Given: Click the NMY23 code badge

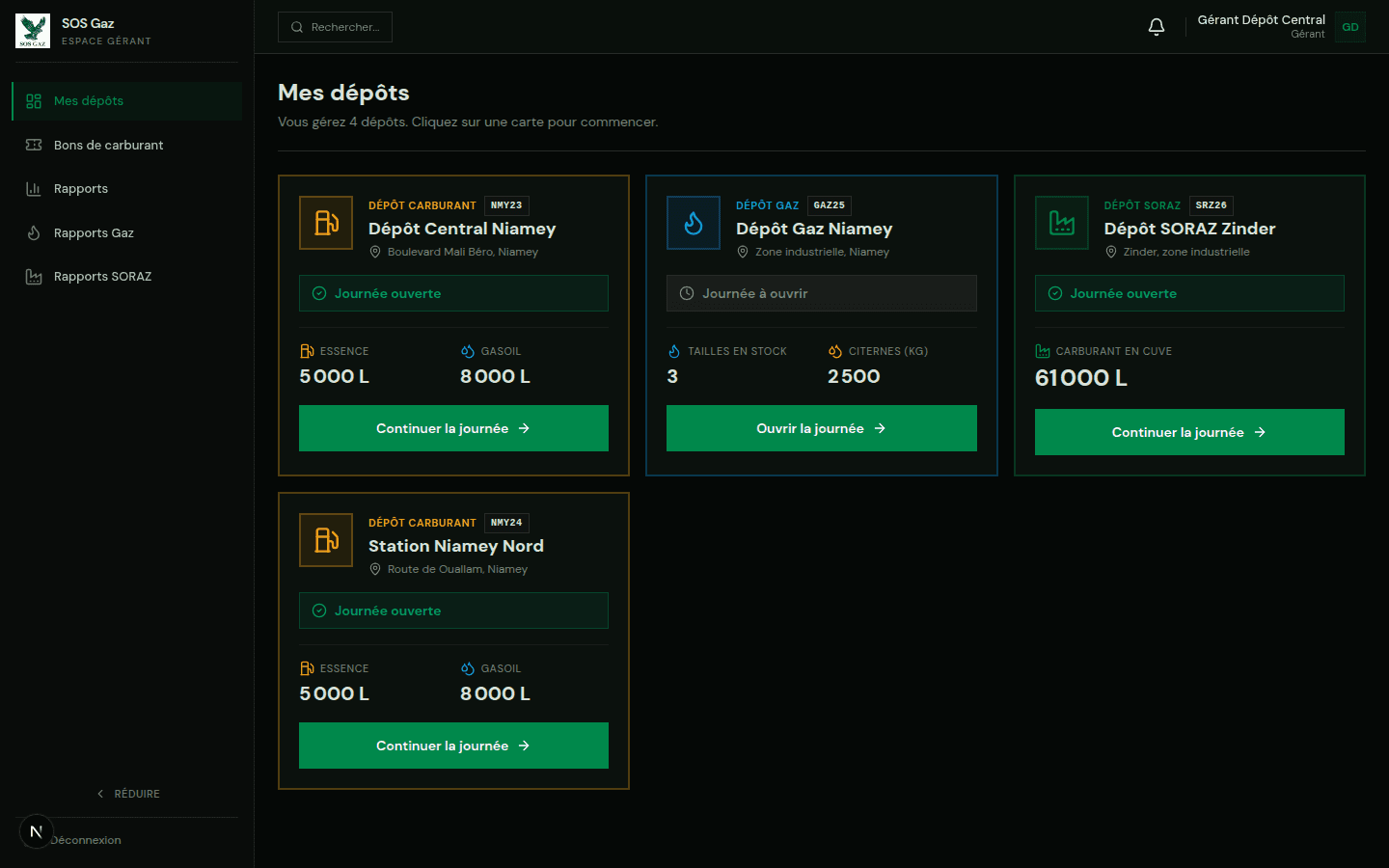Looking at the screenshot, I should [506, 205].
